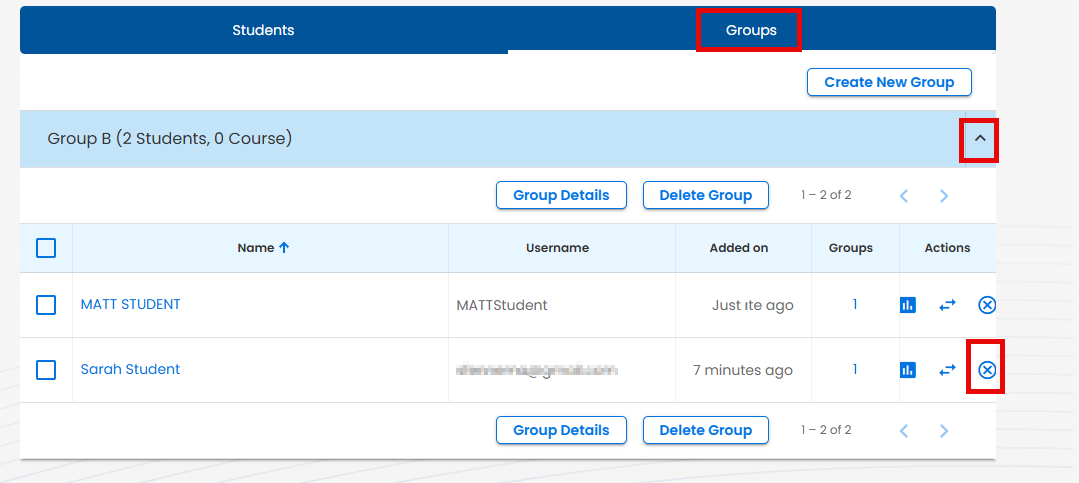Collapse Group B with the chevron
The image size is (1079, 483).
[980, 139]
